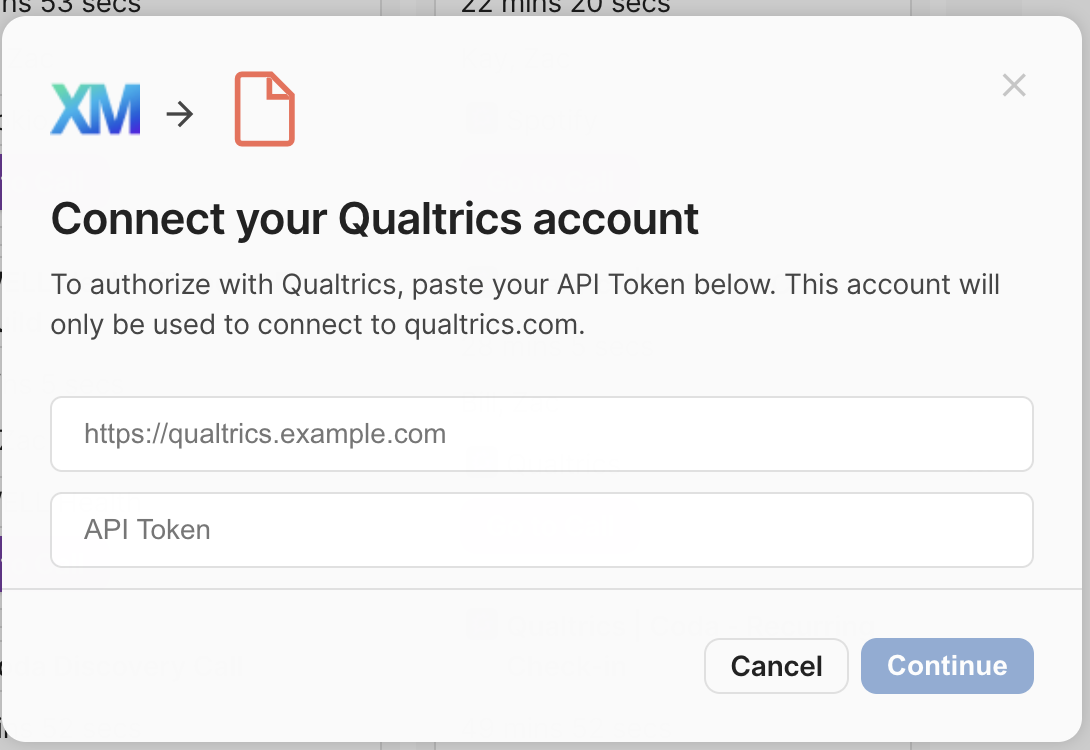
Task: Click "This account will" in the description
Action: (x=893, y=284)
